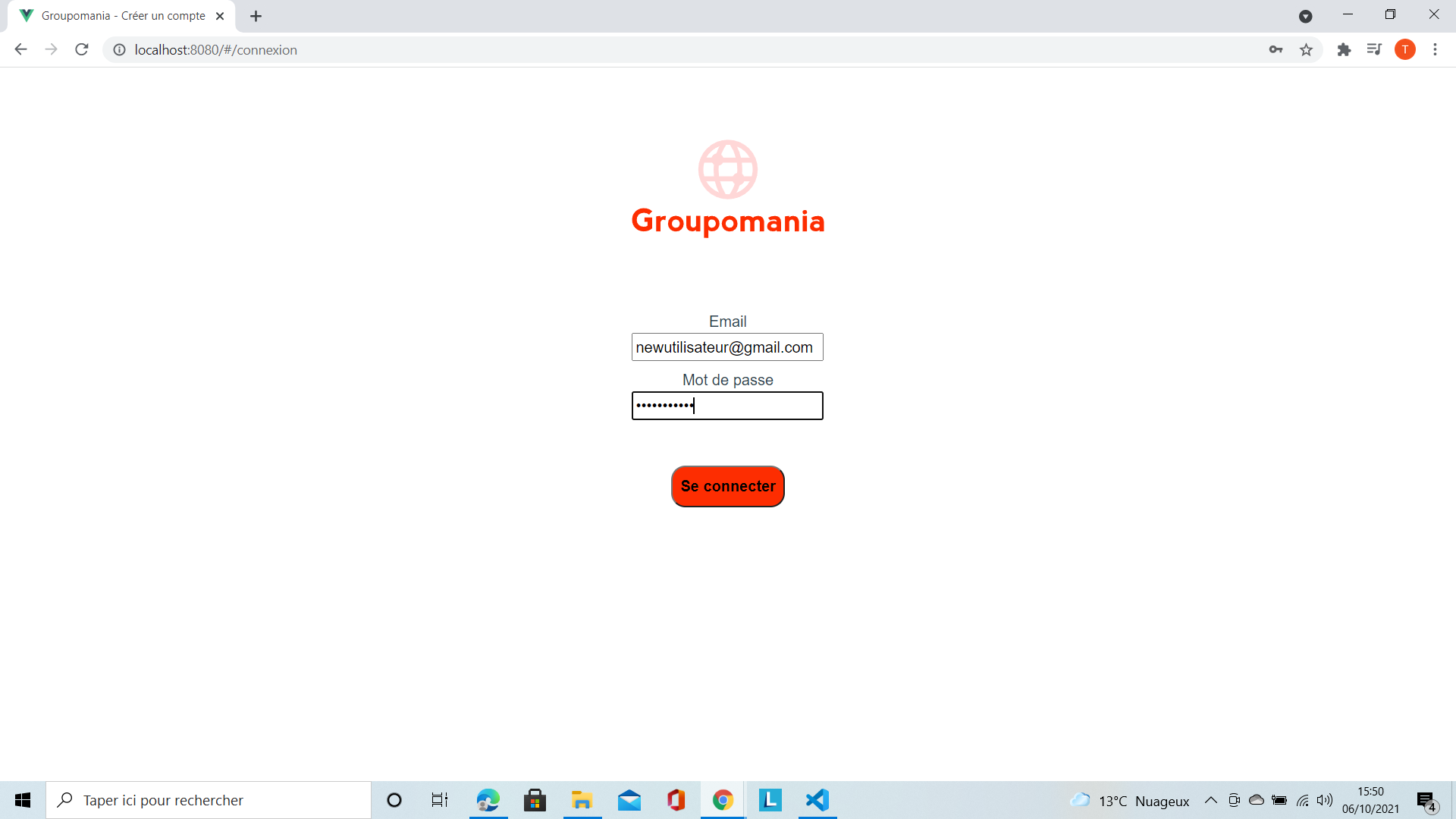Open the tab search dropdown arrow

point(1306,16)
